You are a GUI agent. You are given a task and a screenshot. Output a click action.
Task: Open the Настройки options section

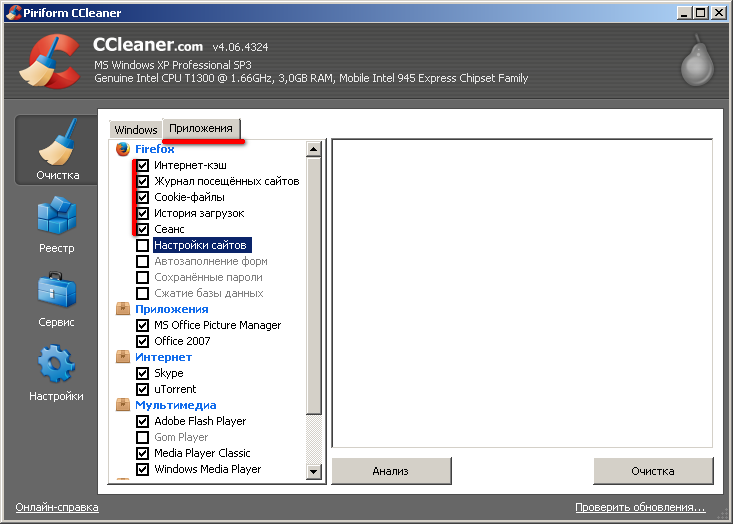[57, 373]
